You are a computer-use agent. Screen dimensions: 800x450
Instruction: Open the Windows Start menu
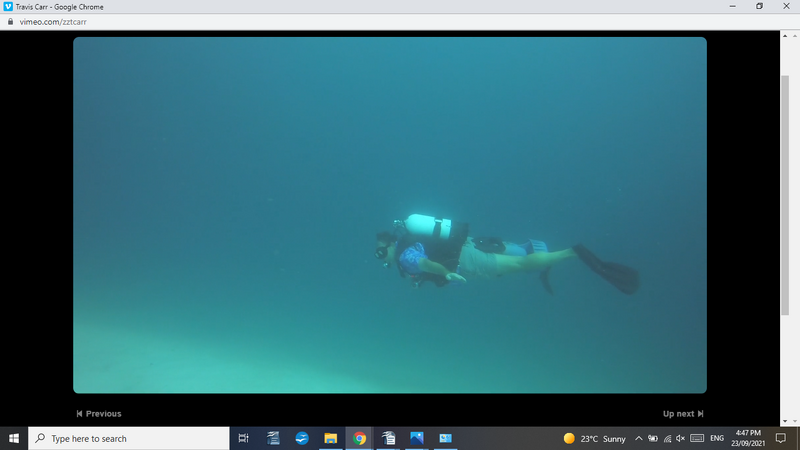pos(14,438)
